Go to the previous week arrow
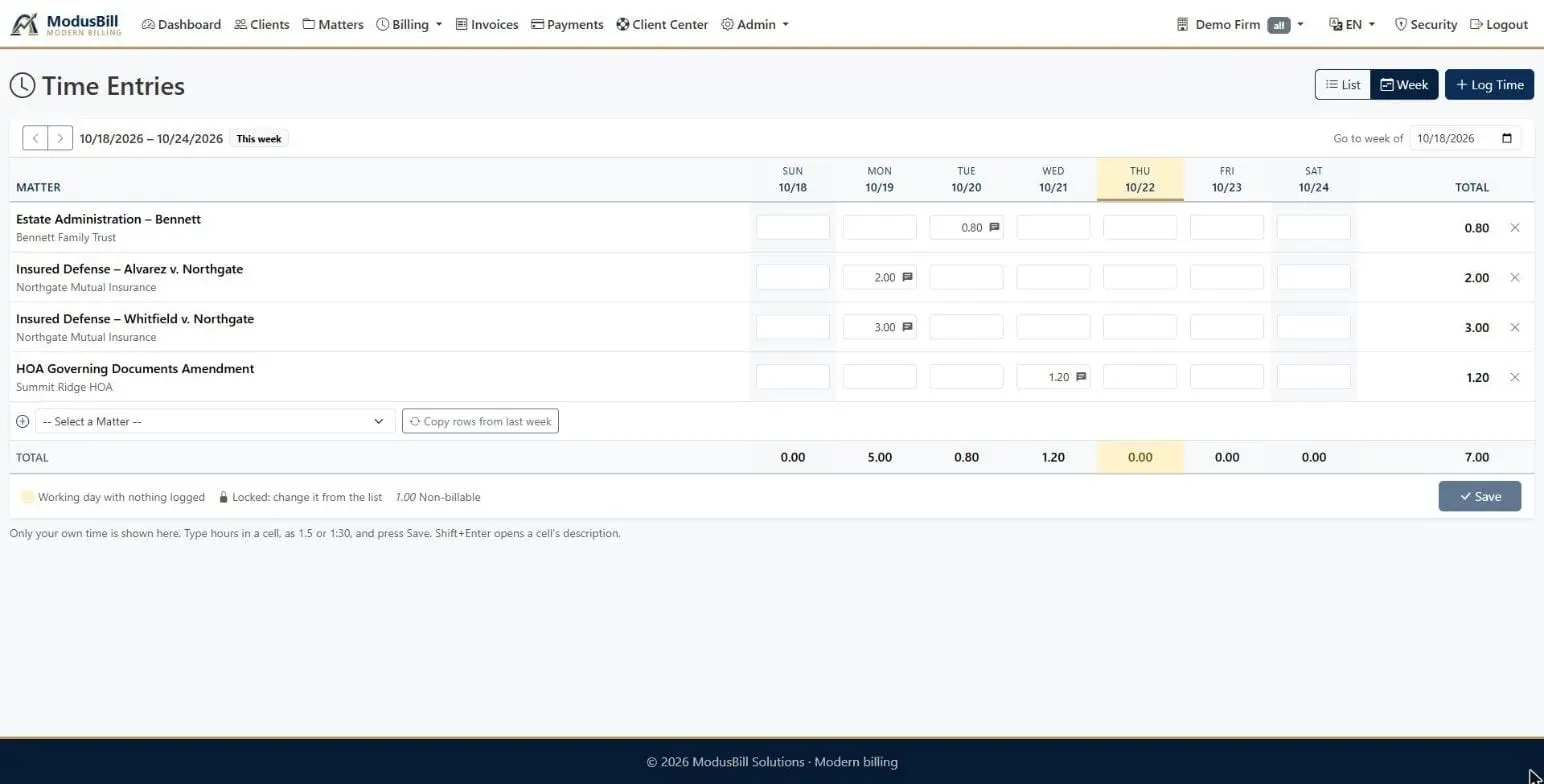 coord(35,138)
